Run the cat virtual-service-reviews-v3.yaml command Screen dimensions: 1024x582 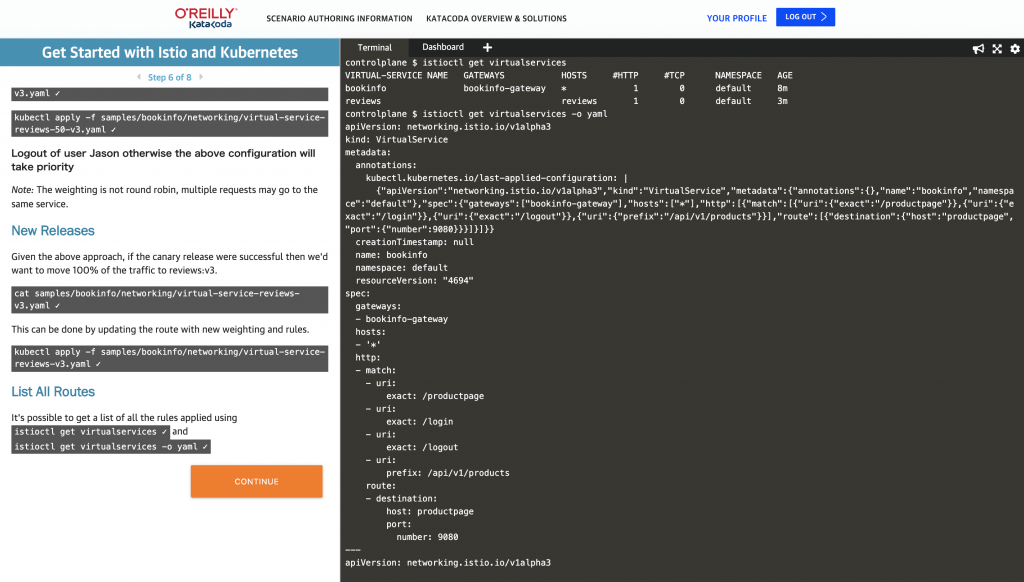coord(170,299)
